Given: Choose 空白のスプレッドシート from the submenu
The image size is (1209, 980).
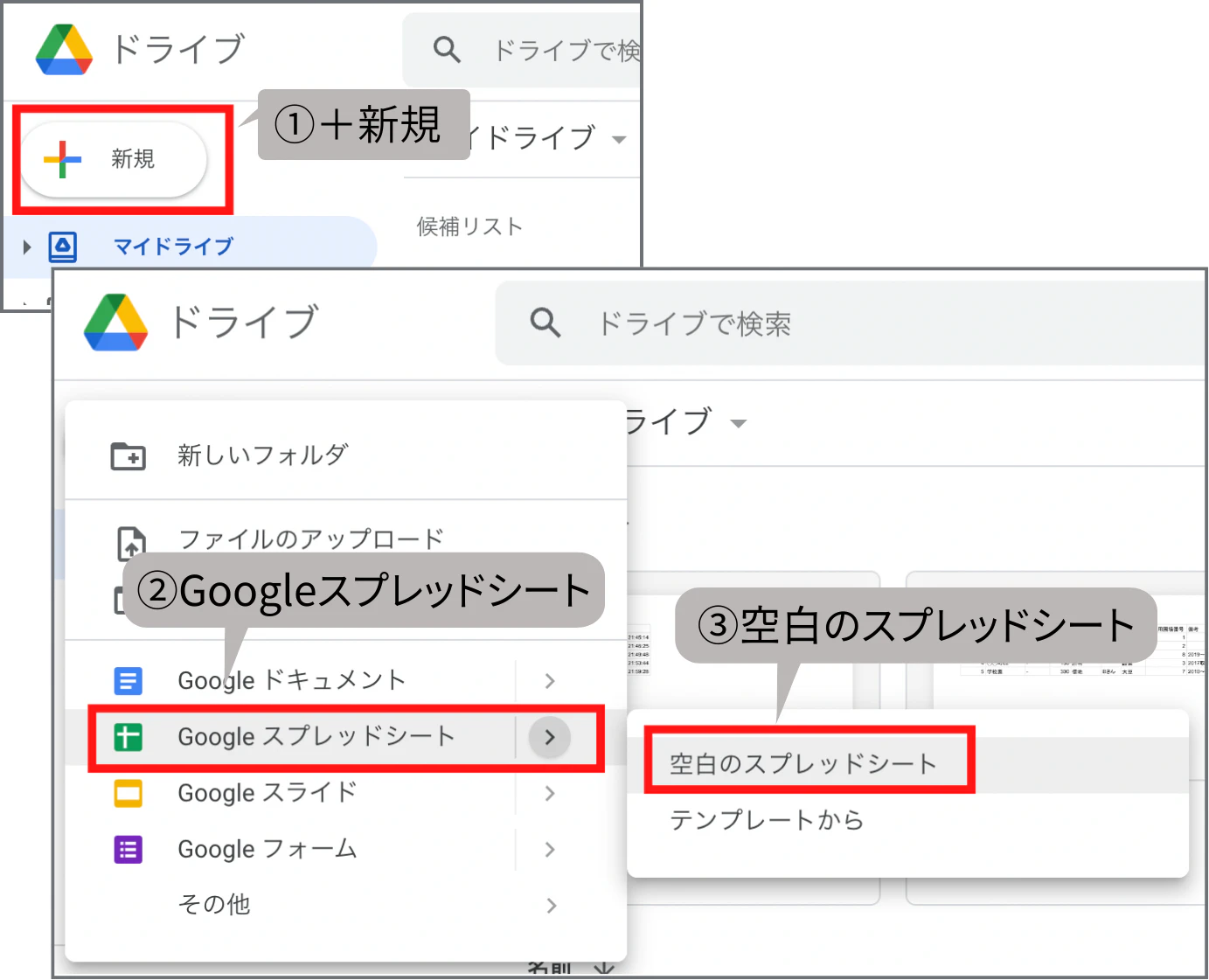Looking at the screenshot, I should (907, 764).
